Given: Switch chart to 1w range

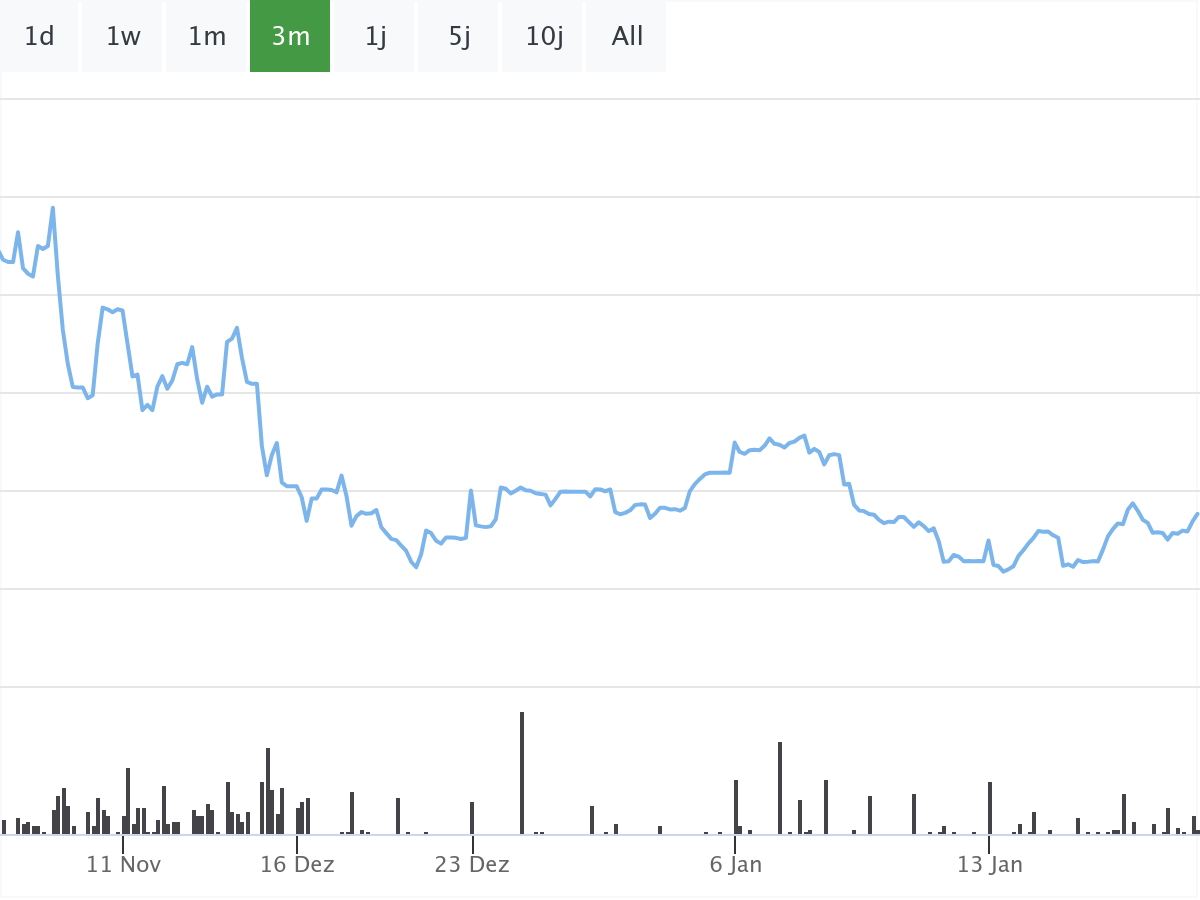Looking at the screenshot, I should tap(123, 37).
